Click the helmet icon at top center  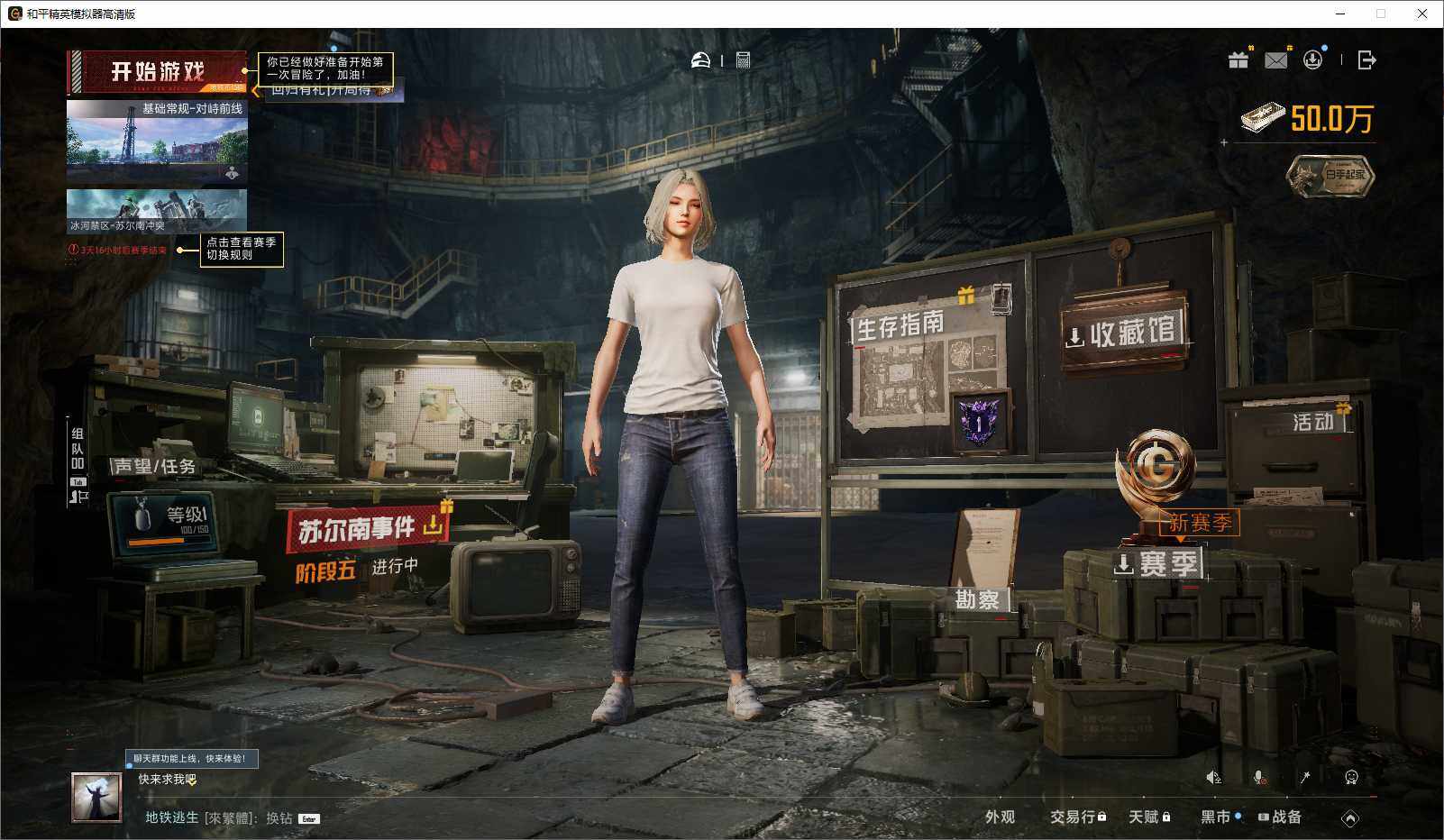(x=700, y=60)
